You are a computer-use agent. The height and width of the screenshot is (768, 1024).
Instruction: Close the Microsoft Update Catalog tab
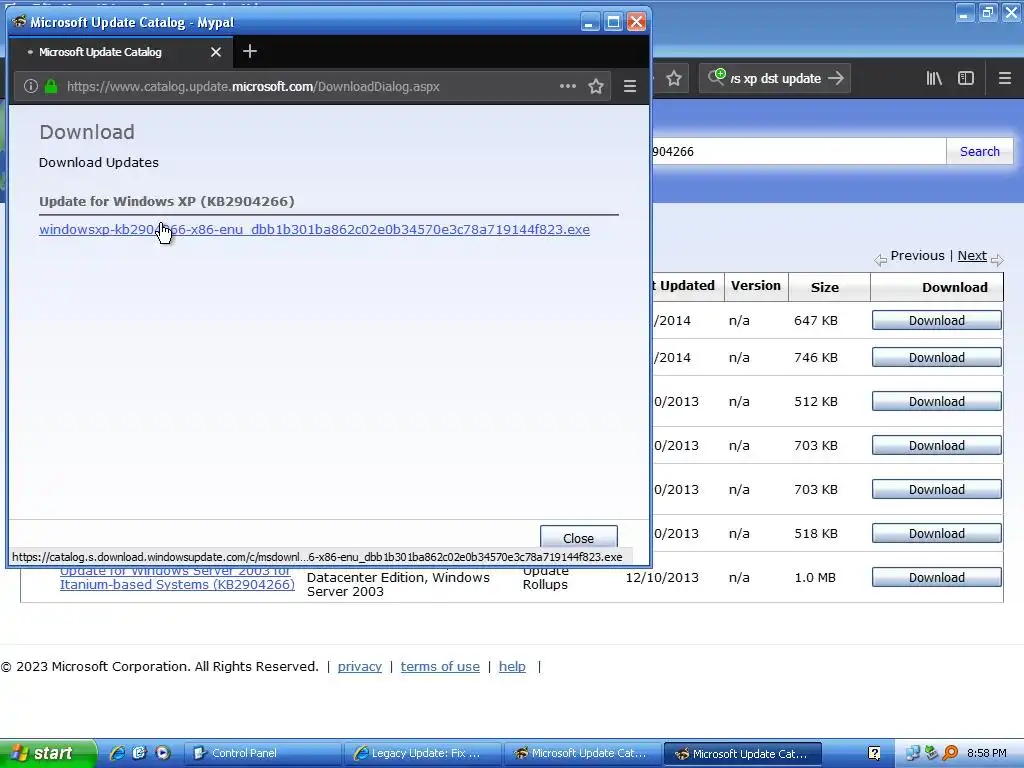click(216, 52)
